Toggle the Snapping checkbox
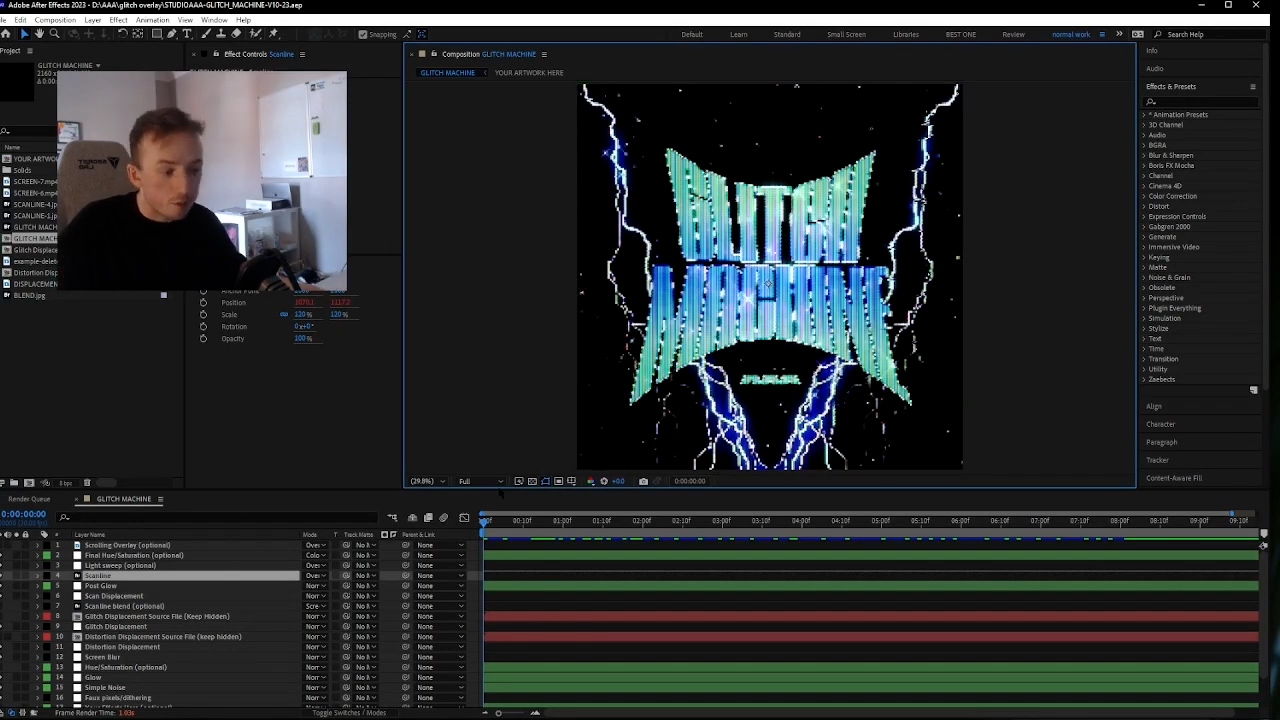Image resolution: width=1280 pixels, height=720 pixels. (x=362, y=34)
